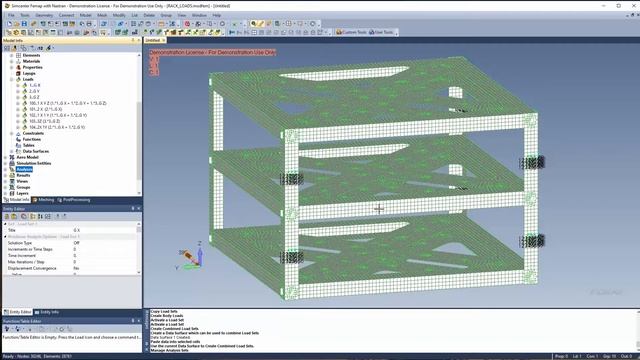Click the Save model floppy disk icon
This screenshot has height=360, width=640.
[x=24, y=24]
